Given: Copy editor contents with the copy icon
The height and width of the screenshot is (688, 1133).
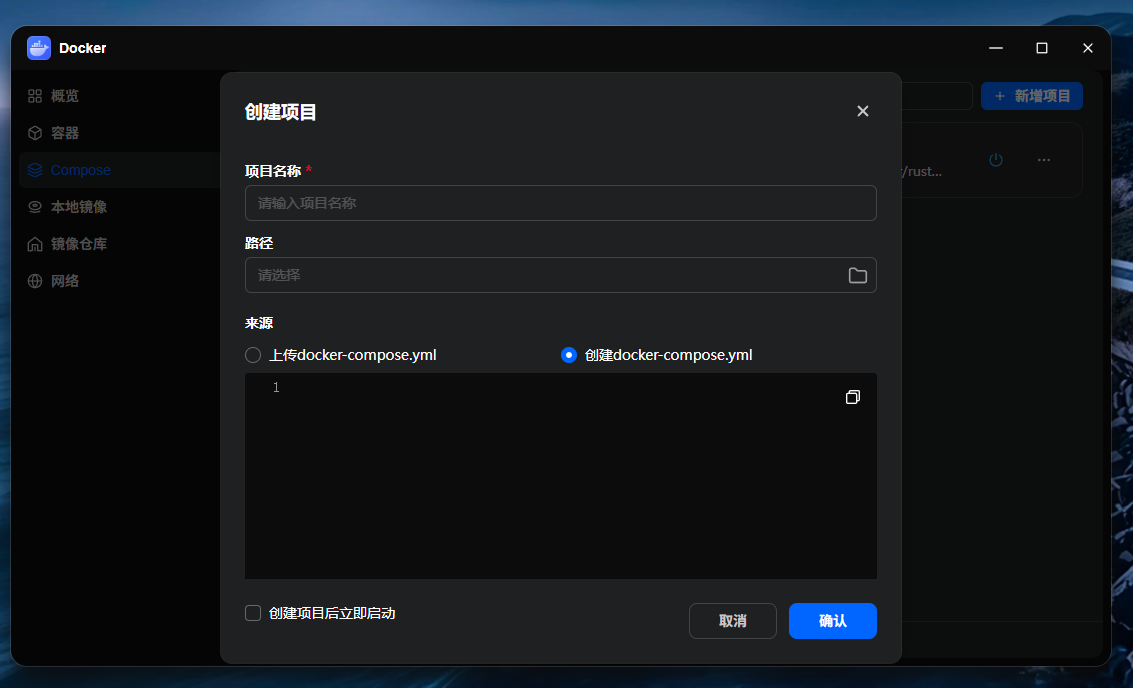Looking at the screenshot, I should [x=853, y=397].
